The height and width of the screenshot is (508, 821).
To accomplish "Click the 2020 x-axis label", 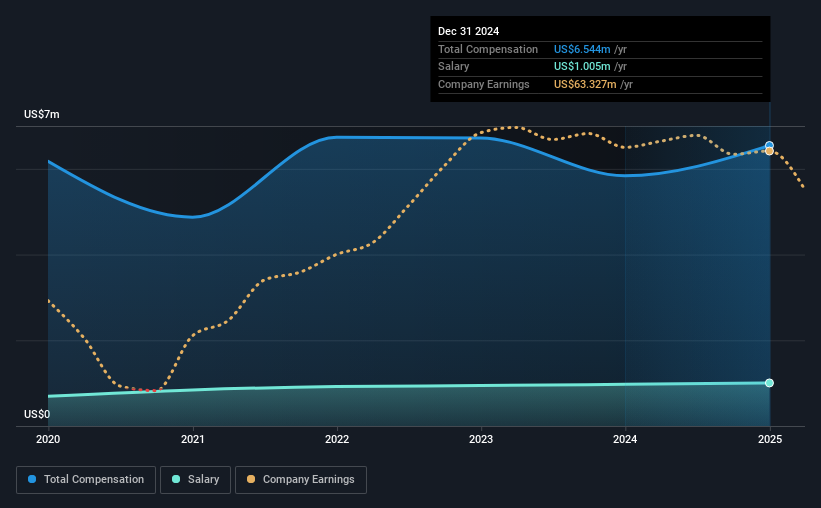I will coord(48,439).
